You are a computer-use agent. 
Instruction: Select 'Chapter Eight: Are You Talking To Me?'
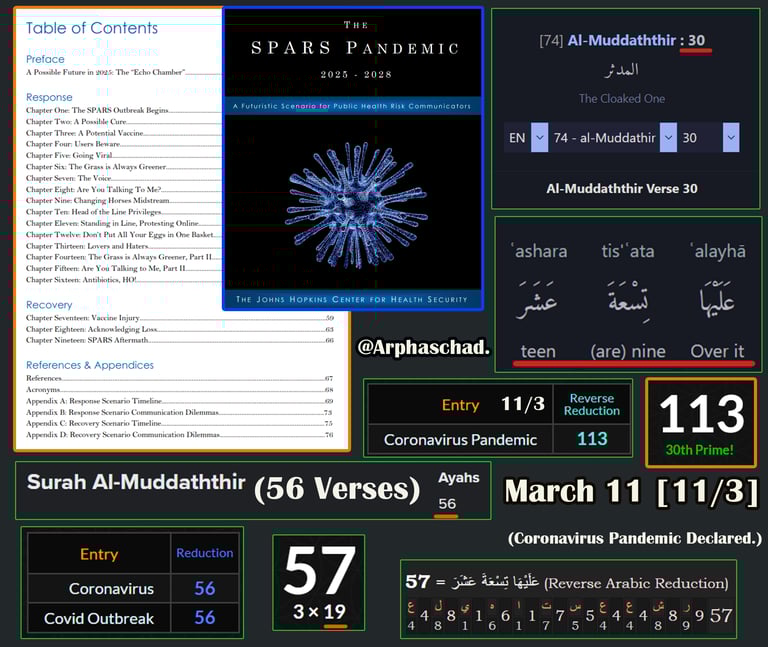click(93, 189)
